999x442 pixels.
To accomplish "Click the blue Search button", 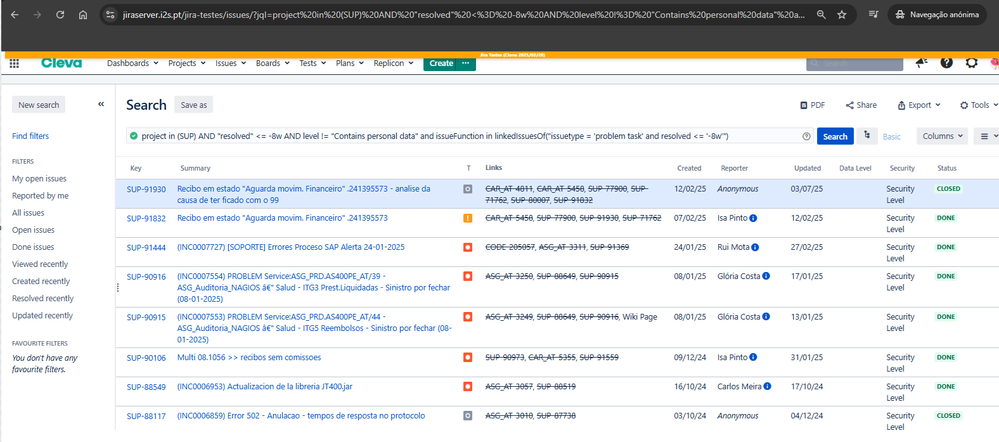I will pyautogui.click(x=835, y=136).
